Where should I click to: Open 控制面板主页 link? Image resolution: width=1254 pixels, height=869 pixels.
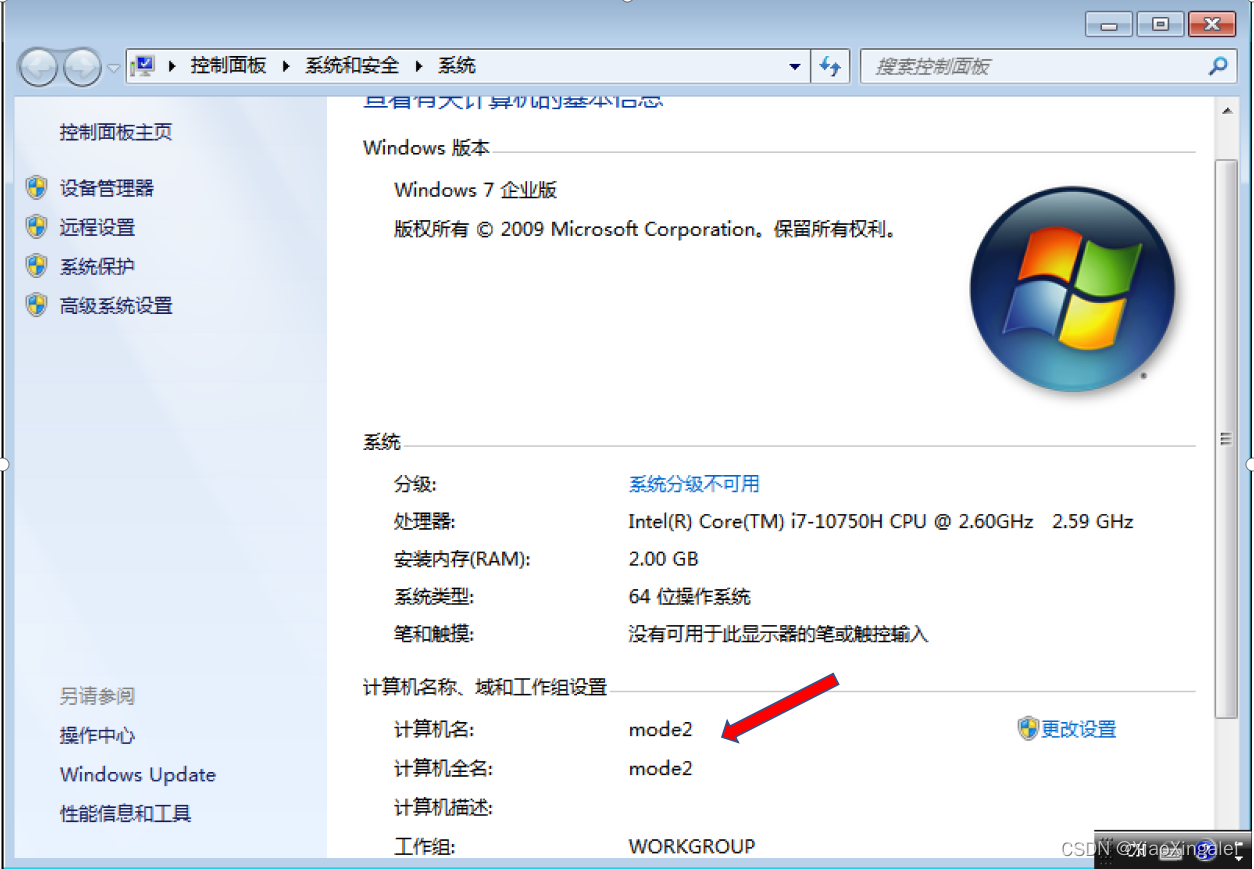click(x=116, y=132)
